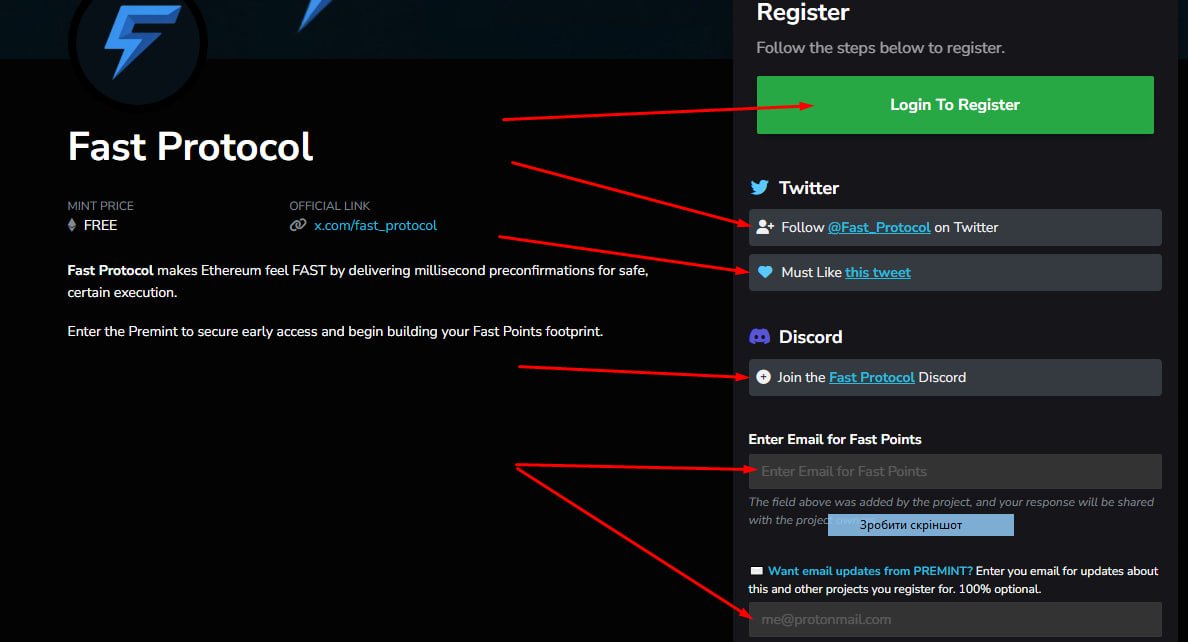The height and width of the screenshot is (642, 1188).
Task: Click the Fast Protocol lightning logo avatar
Action: (138, 42)
